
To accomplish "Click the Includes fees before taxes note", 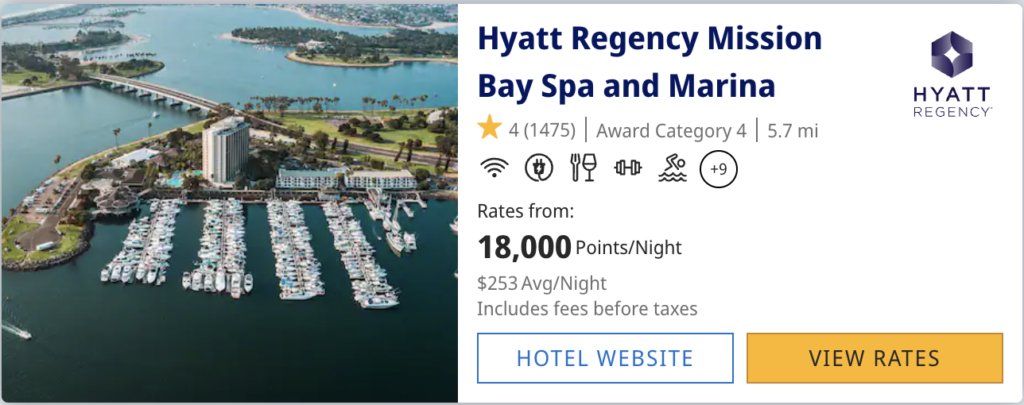I will [587, 308].
